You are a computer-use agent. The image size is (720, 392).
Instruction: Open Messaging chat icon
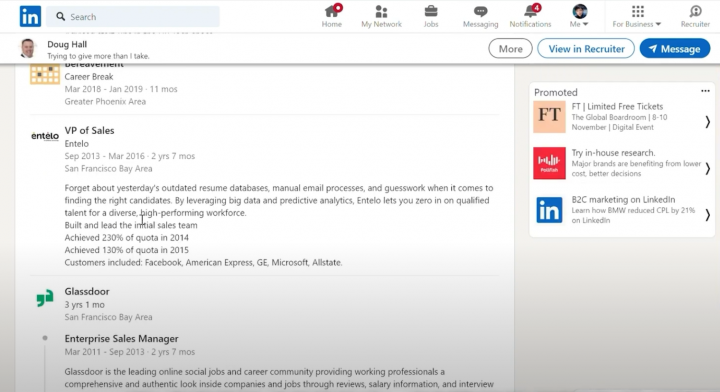[480, 11]
